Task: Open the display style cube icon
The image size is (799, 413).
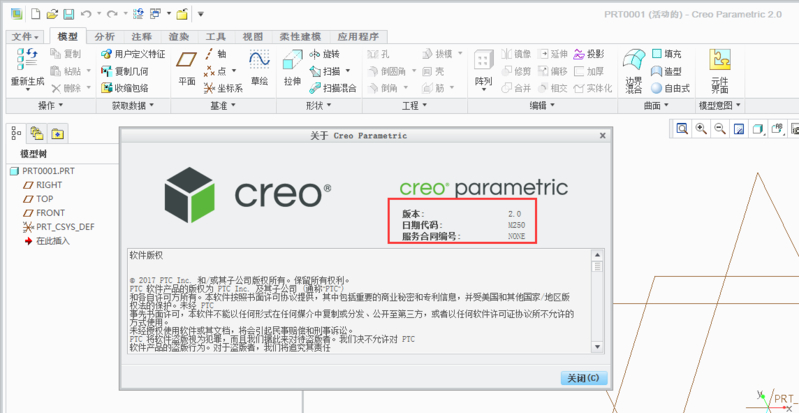Action: [x=758, y=128]
